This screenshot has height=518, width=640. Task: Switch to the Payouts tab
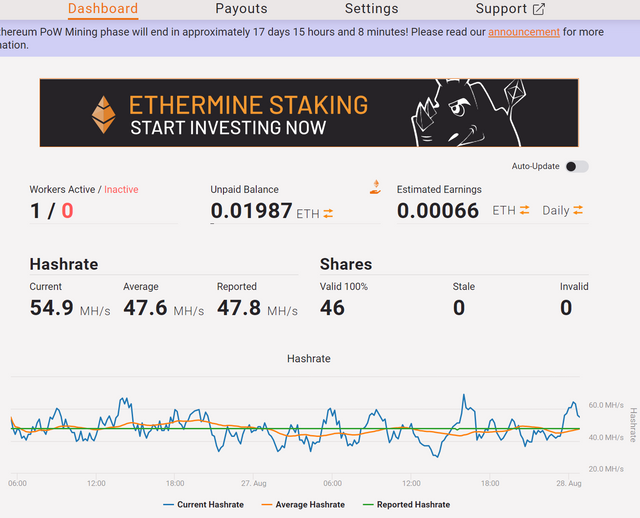point(241,9)
